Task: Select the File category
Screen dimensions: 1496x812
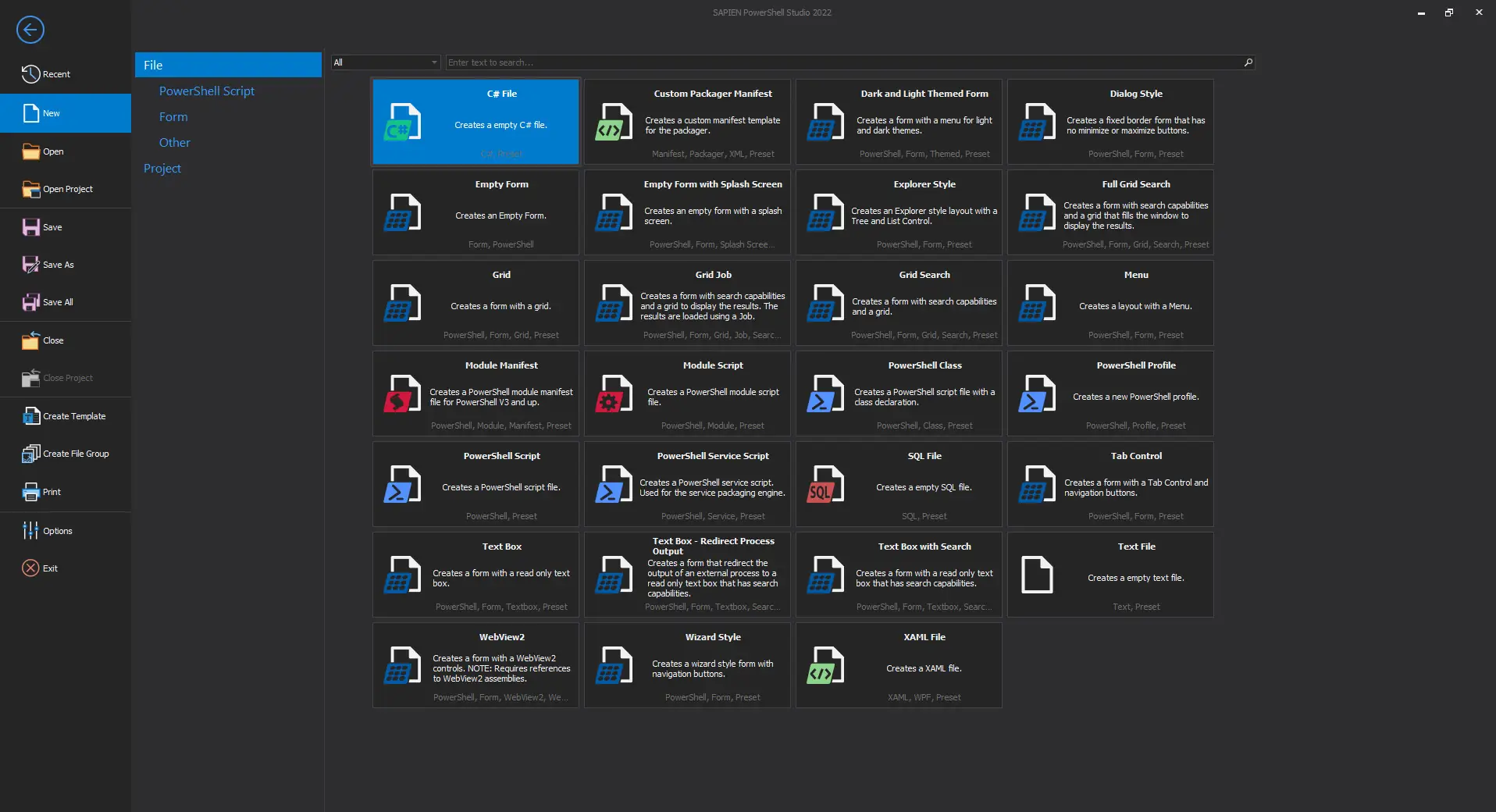Action: [228, 65]
